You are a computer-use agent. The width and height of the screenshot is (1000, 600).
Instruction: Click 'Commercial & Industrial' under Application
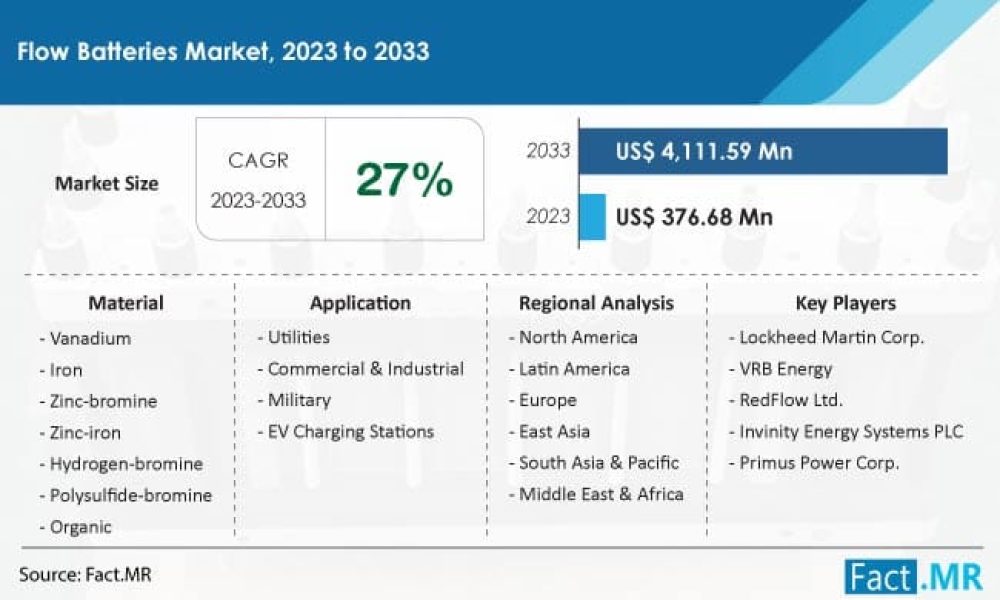click(x=365, y=369)
